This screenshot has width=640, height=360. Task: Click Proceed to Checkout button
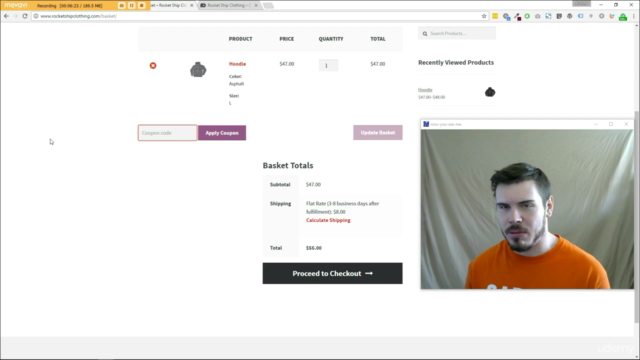pyautogui.click(x=332, y=273)
